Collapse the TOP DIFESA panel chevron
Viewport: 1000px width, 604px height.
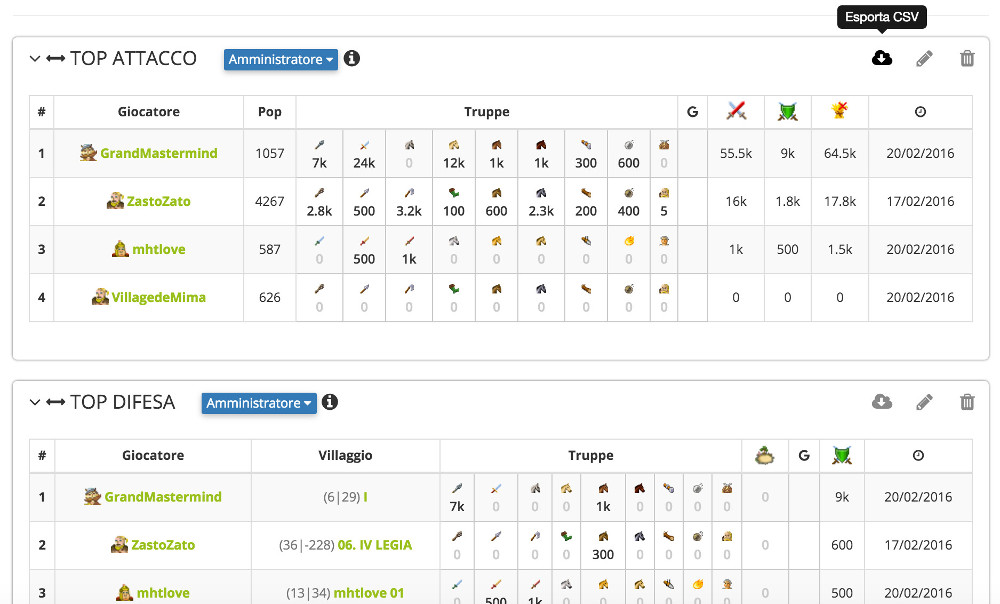coord(35,402)
